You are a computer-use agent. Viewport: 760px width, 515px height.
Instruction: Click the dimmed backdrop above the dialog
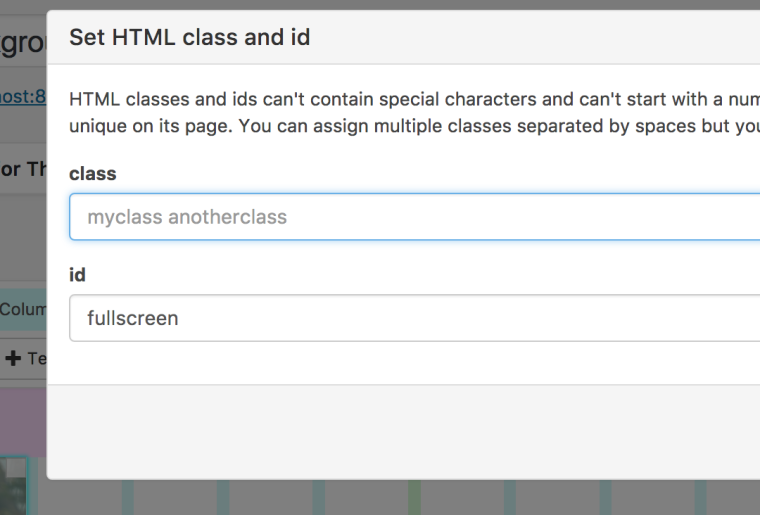(x=400, y=5)
